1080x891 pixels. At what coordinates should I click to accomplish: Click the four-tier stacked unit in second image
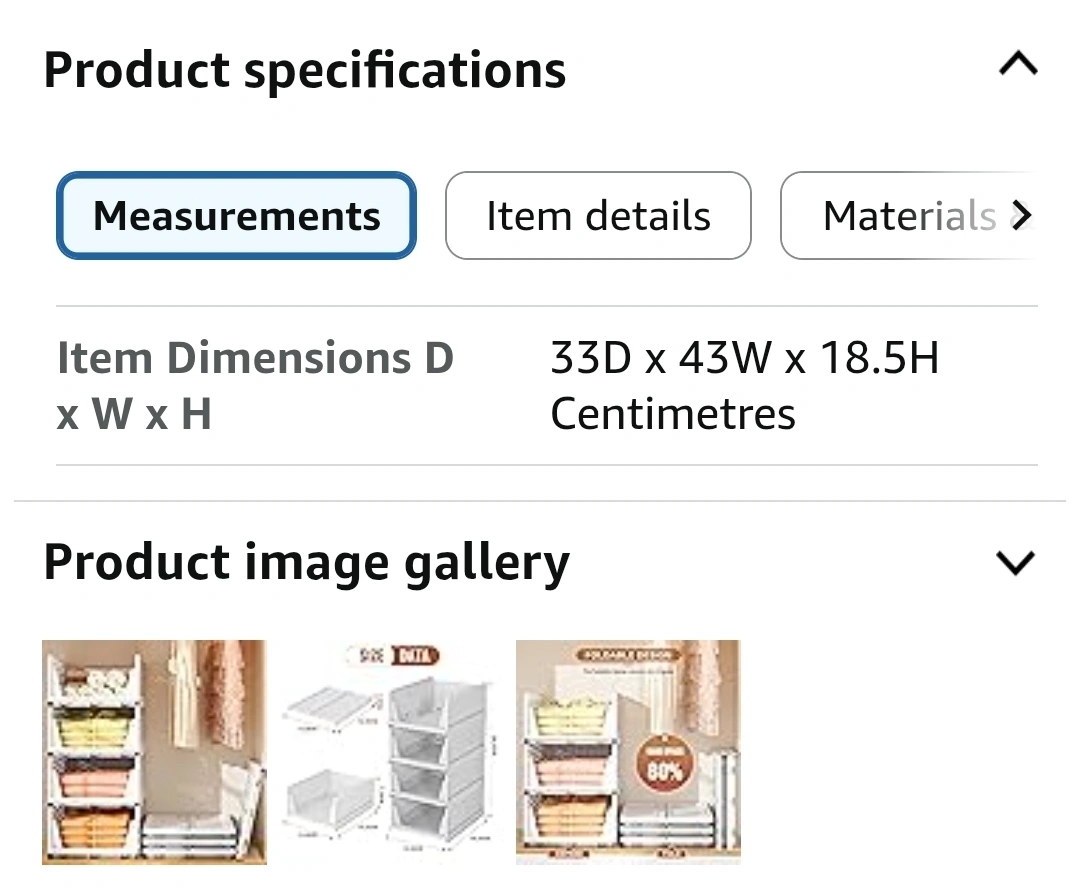click(x=438, y=760)
